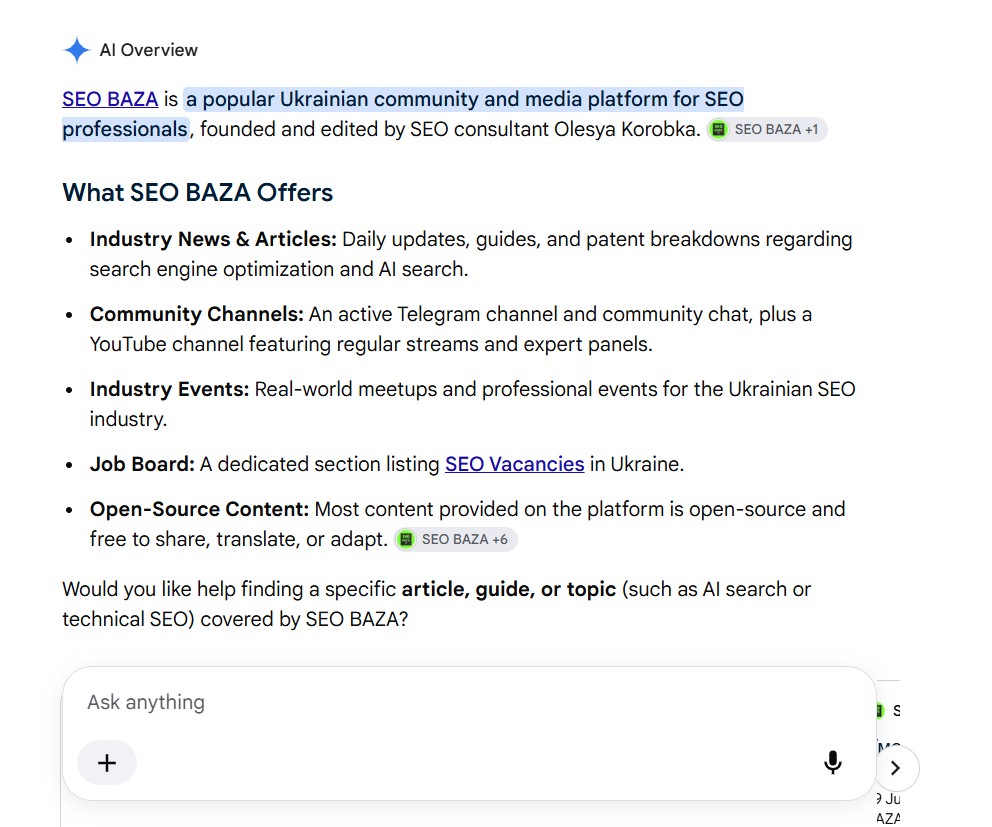Click the highlighted 'popular Ukrainian community' phrase
The width and height of the screenshot is (992, 827).
tap(340, 99)
